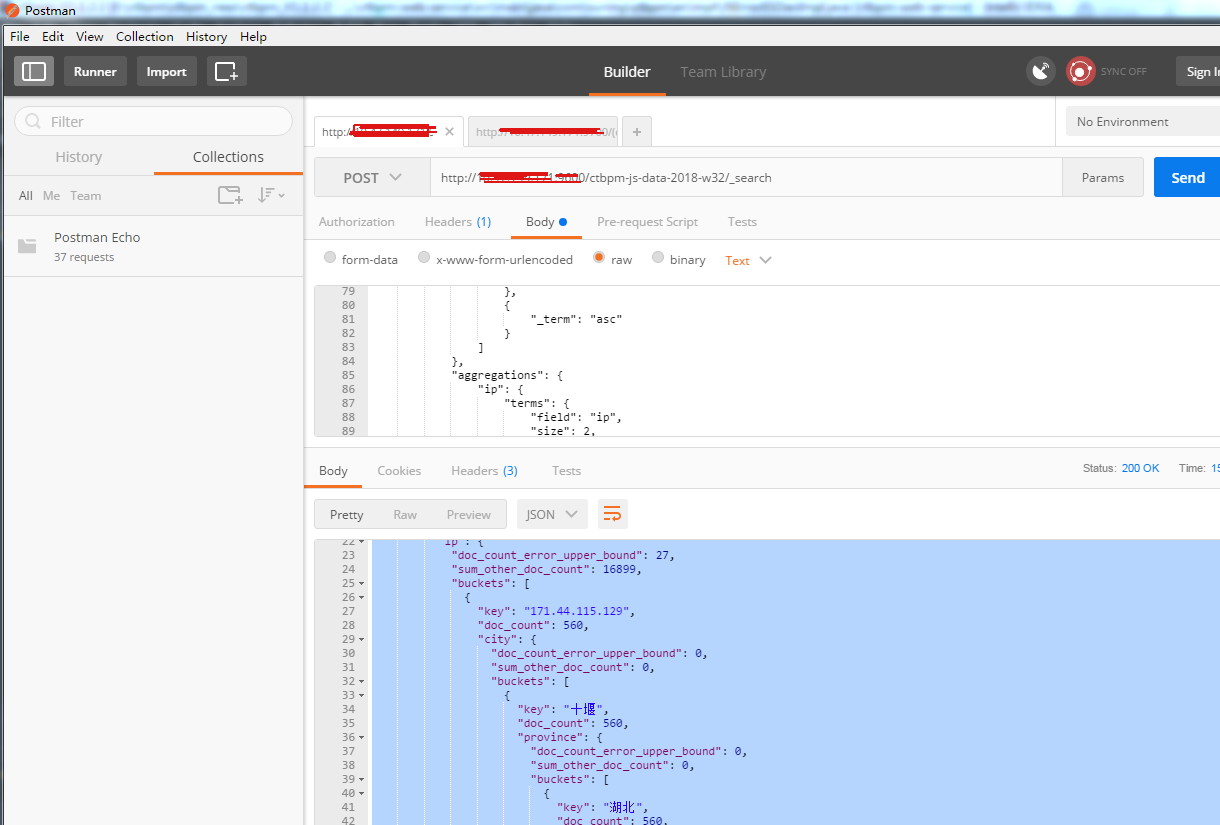Close the first request tab

[x=449, y=131]
